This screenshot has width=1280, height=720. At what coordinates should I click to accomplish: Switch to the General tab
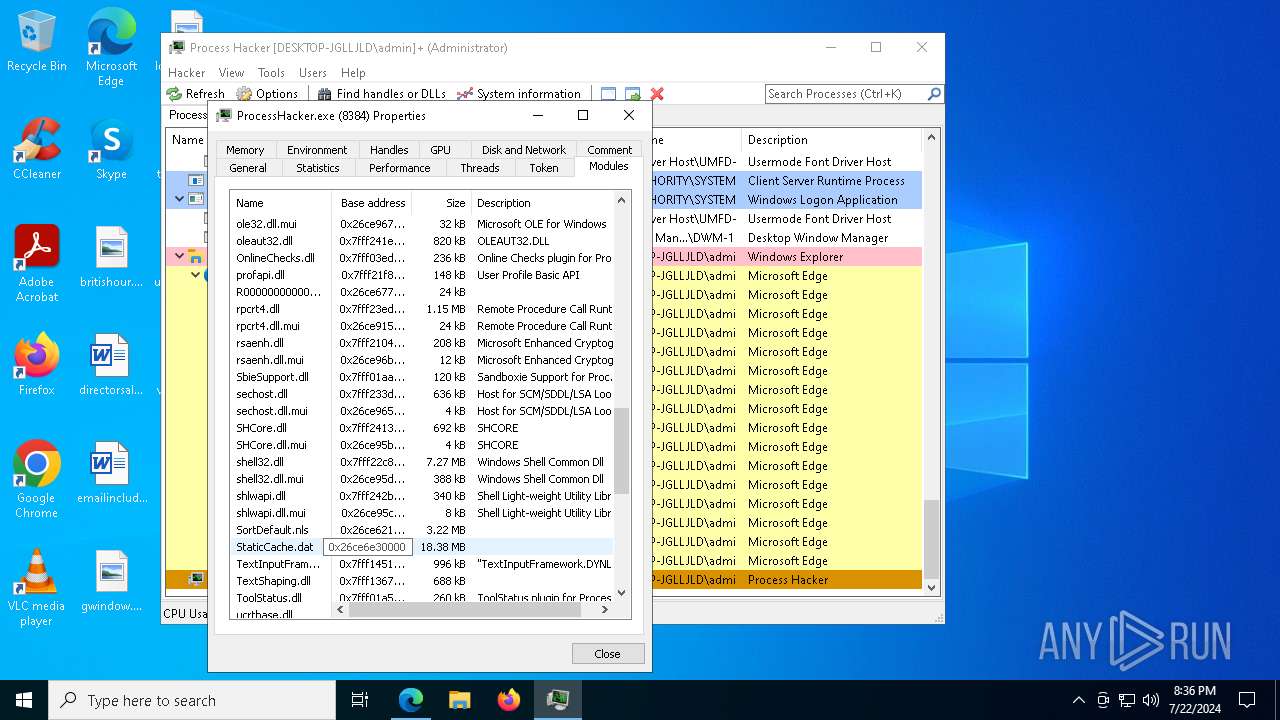[248, 168]
